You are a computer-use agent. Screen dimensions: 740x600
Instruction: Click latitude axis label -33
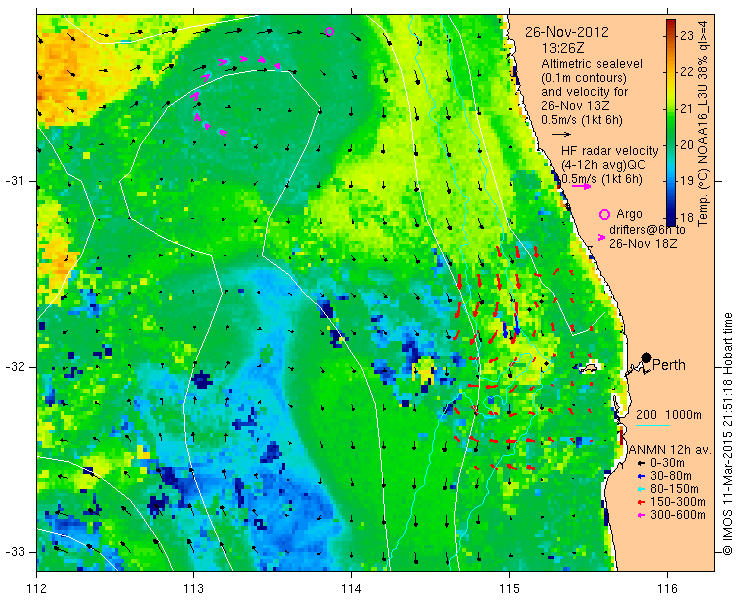click(14, 552)
